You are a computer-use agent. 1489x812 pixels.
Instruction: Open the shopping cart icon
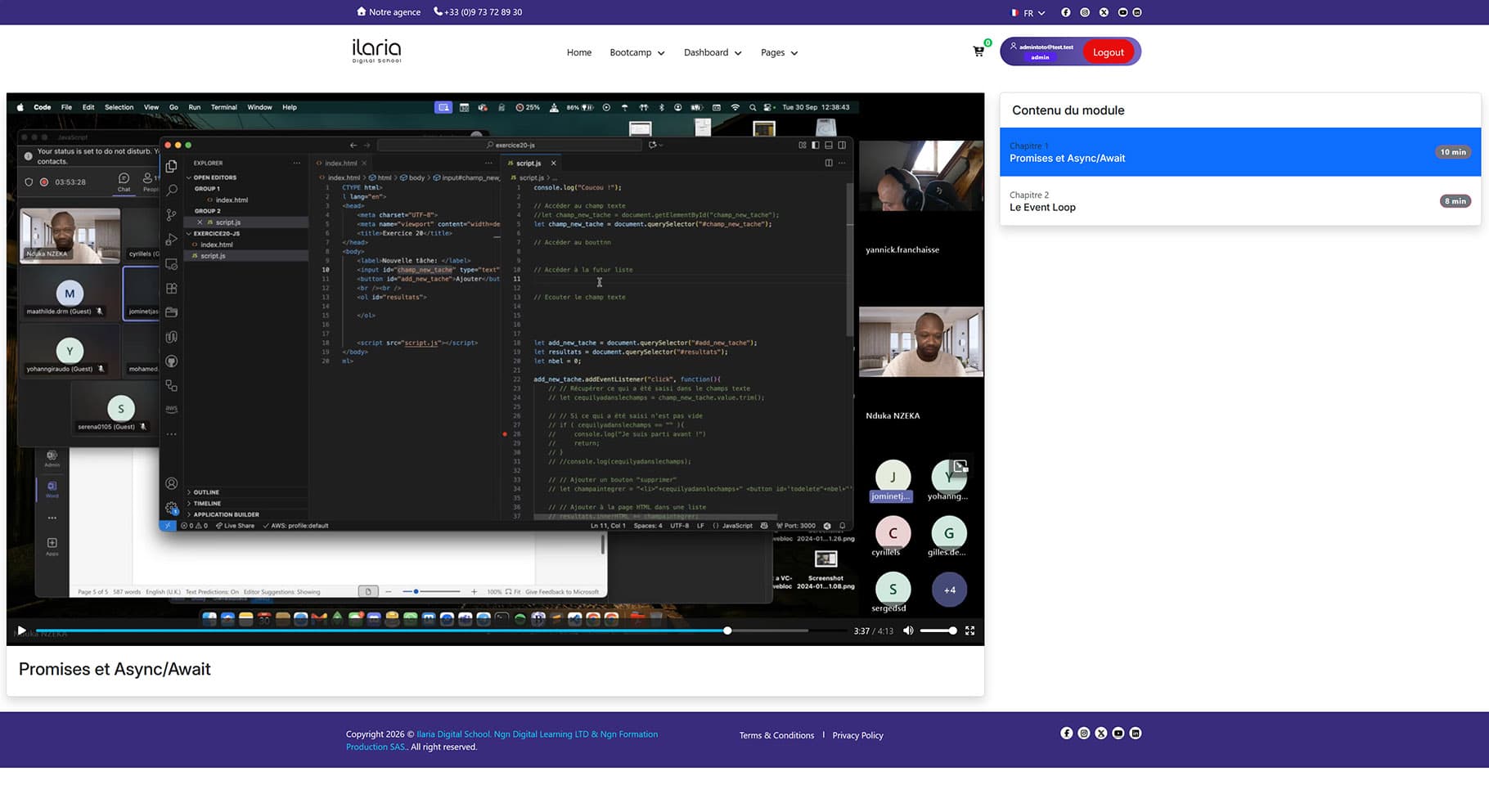[x=978, y=52]
